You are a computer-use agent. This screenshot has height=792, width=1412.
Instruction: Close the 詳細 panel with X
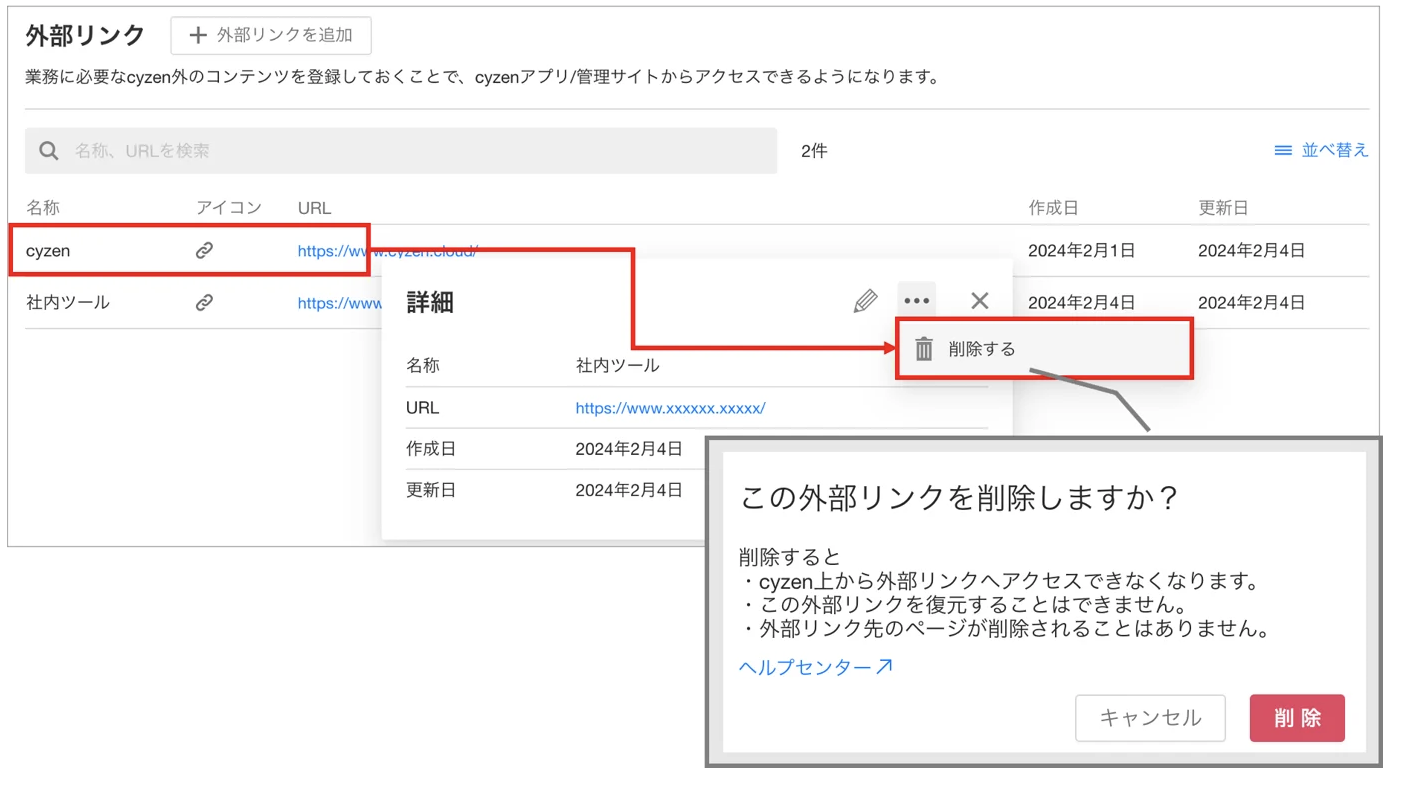point(979,300)
